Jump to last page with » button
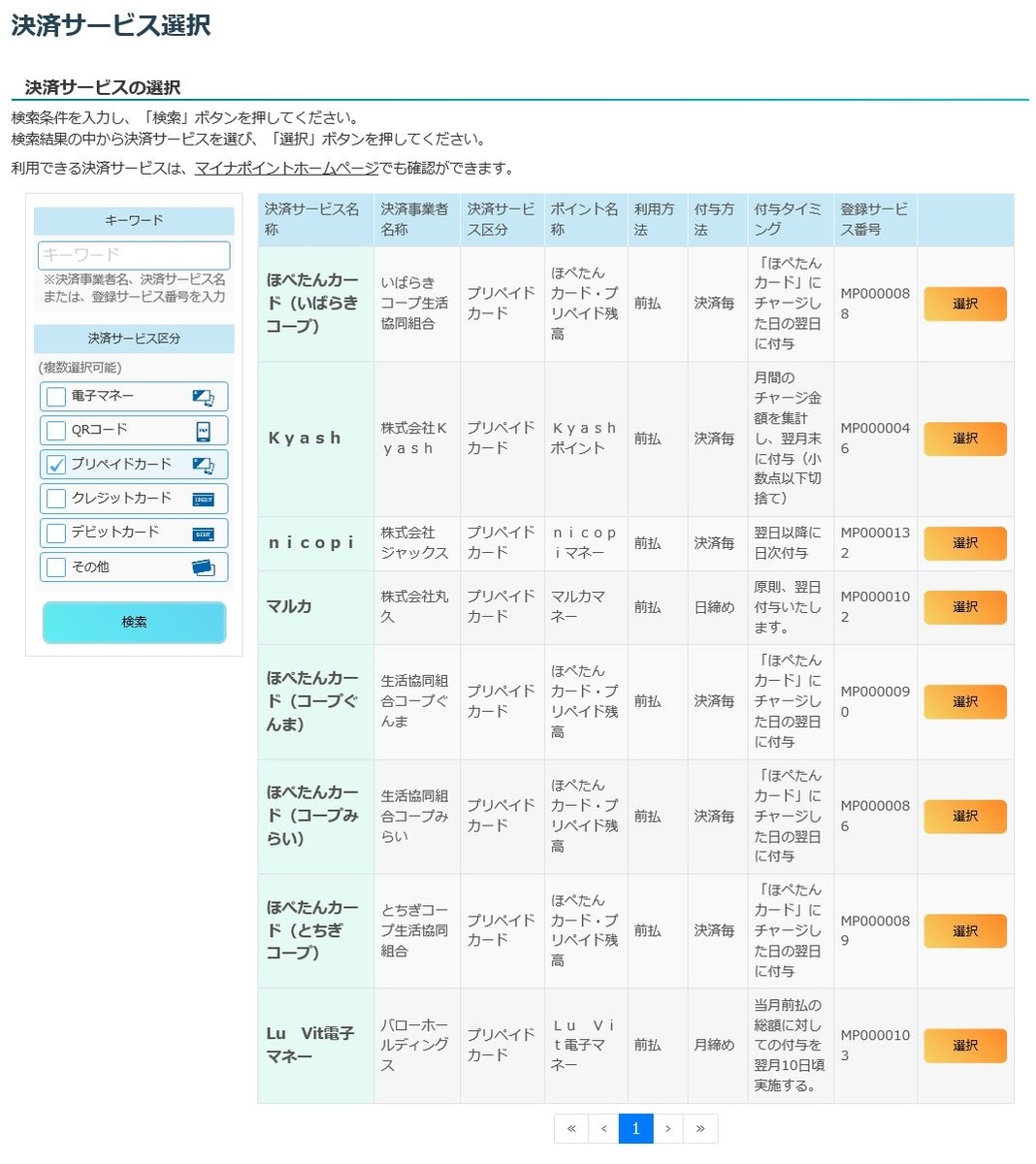 (700, 1128)
